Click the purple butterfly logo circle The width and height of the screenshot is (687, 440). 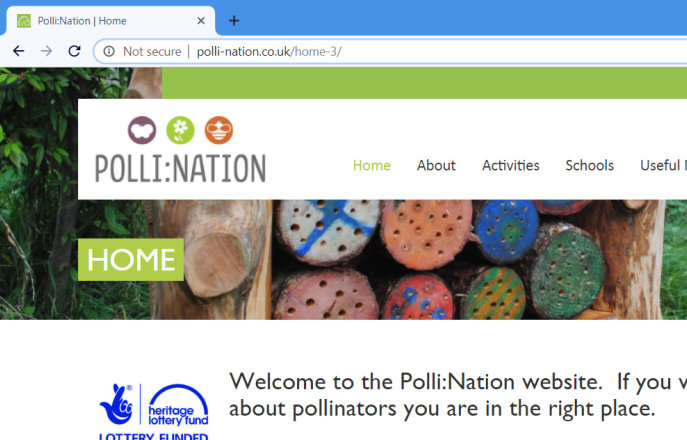coord(142,130)
